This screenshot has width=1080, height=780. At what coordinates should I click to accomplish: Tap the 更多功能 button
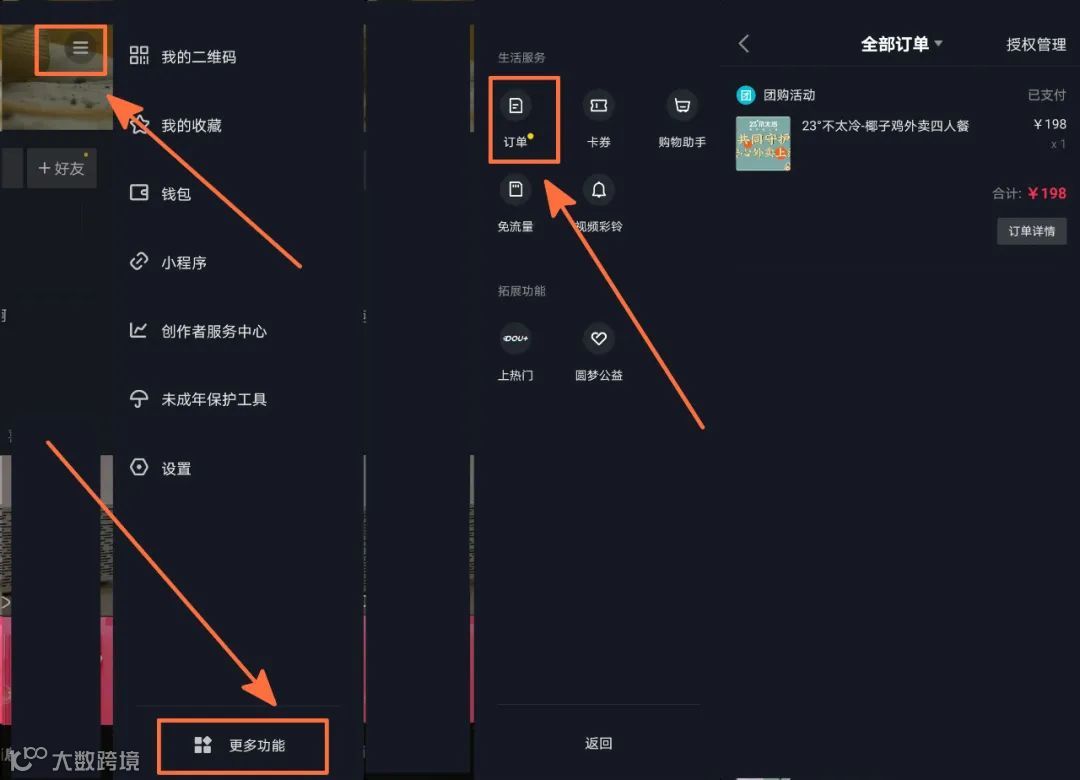[x=243, y=746]
